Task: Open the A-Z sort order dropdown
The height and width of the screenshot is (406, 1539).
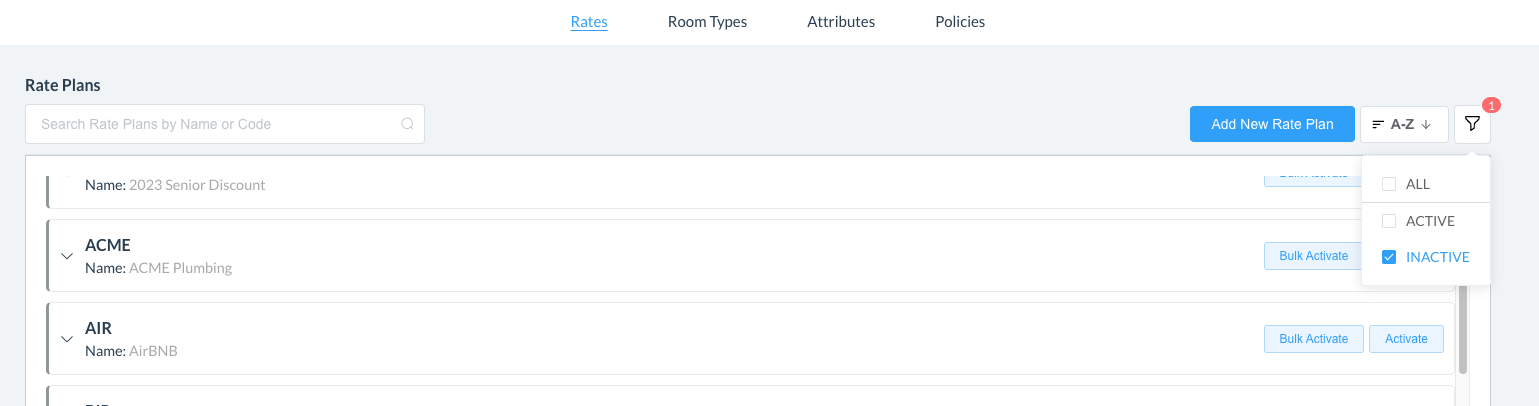Action: point(1403,124)
